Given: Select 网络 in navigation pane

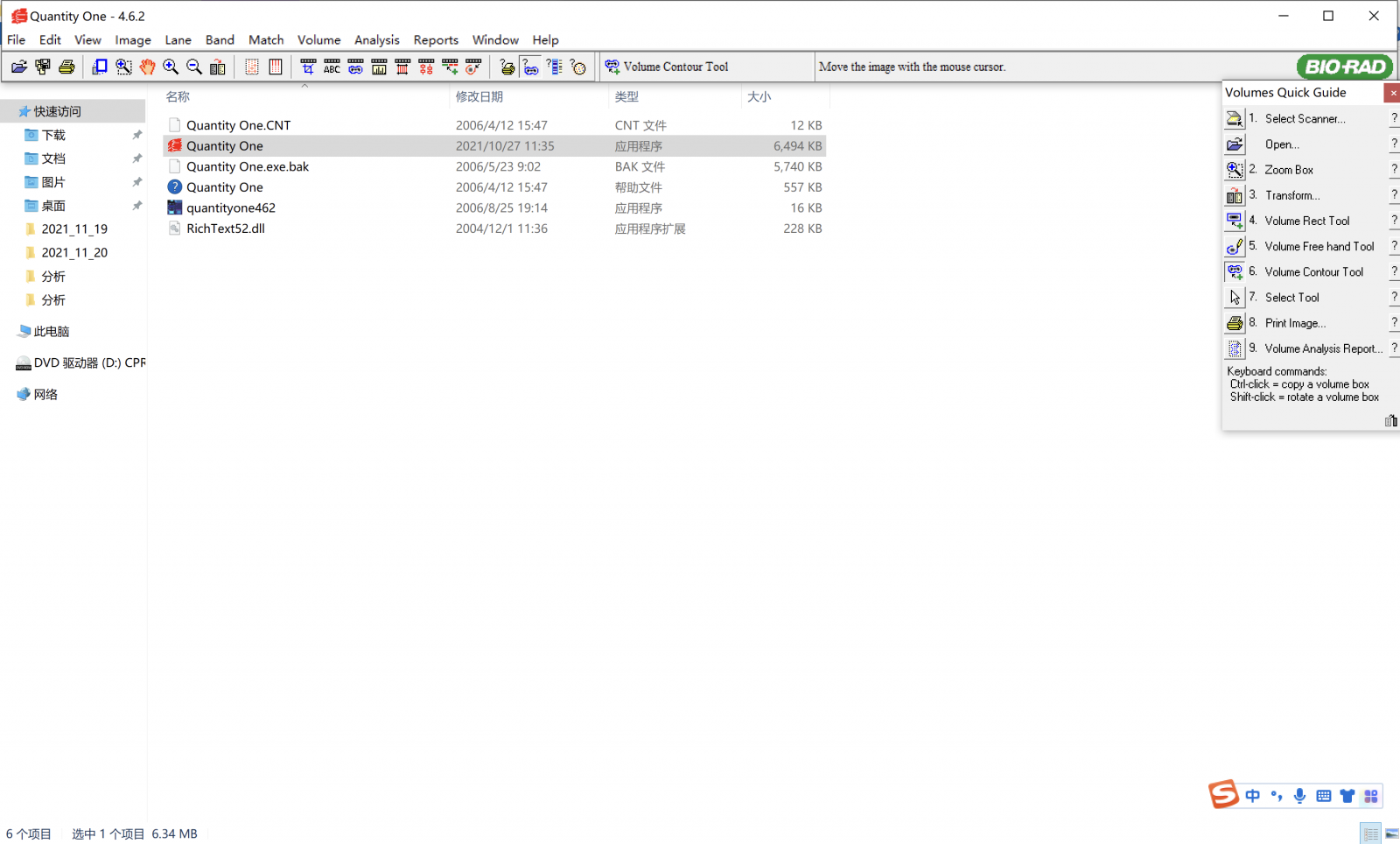Looking at the screenshot, I should [45, 394].
